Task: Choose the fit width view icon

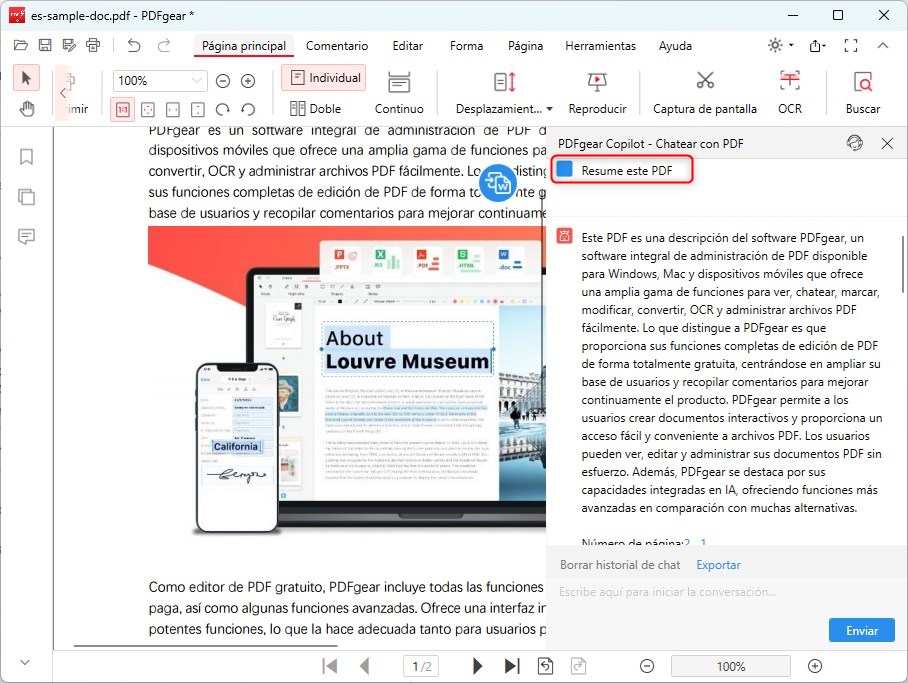Action: point(173,109)
